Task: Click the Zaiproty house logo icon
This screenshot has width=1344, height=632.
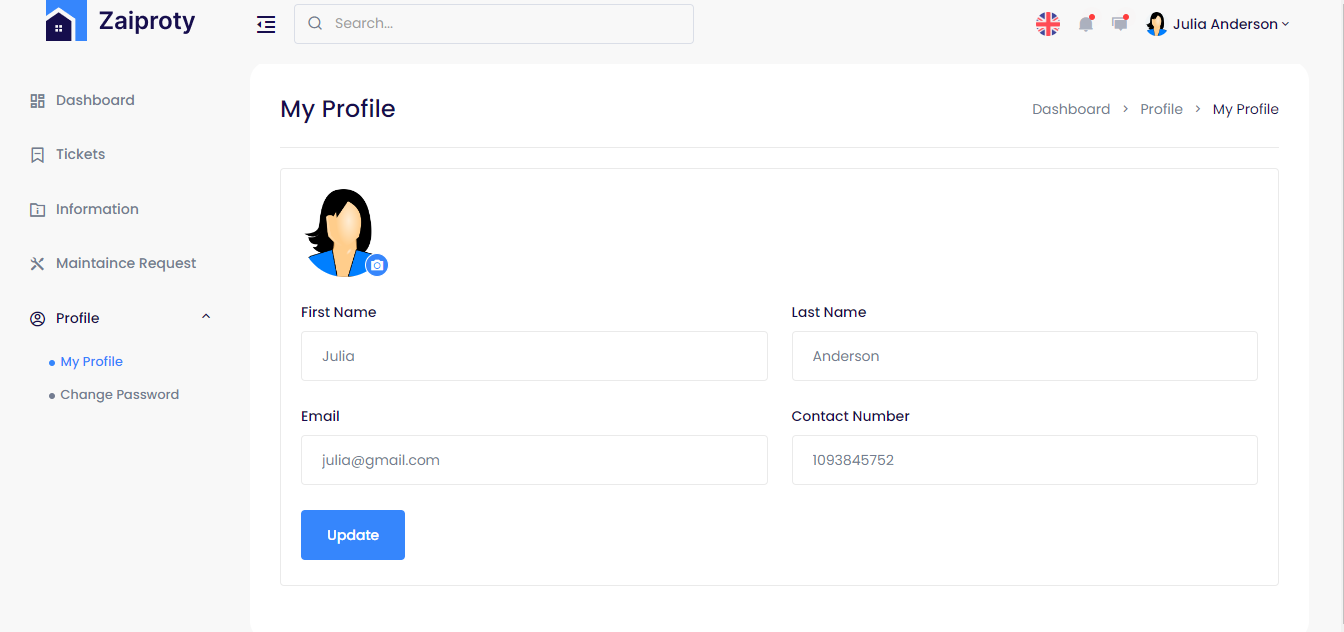Action: [66, 22]
